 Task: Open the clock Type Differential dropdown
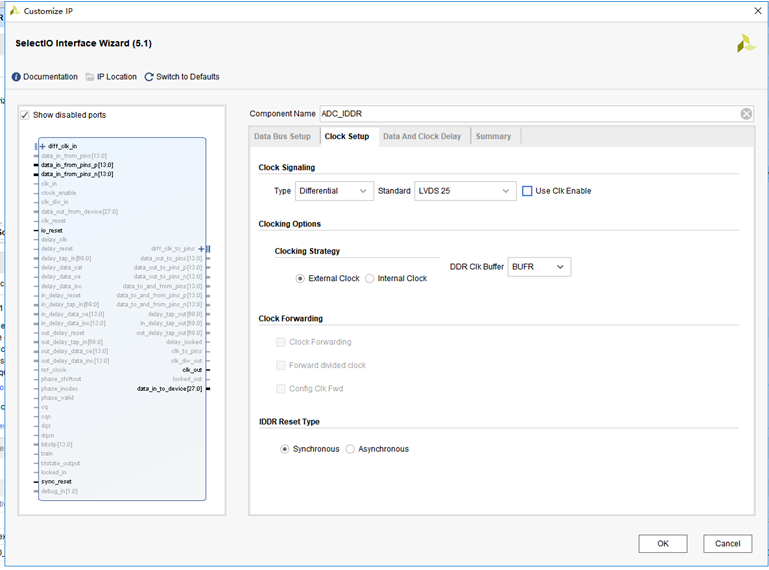[333, 191]
